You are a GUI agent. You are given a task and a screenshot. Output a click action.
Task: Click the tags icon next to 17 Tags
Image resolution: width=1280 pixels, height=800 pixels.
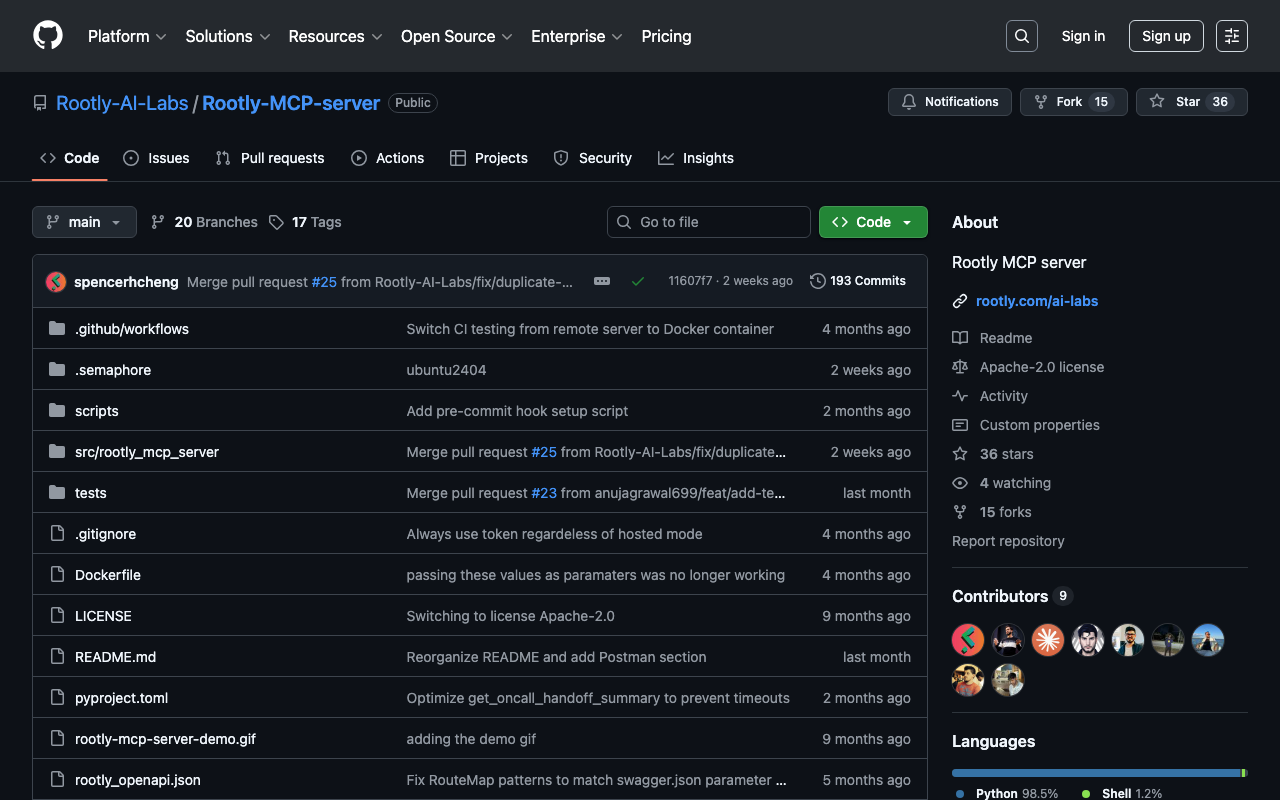coord(277,222)
